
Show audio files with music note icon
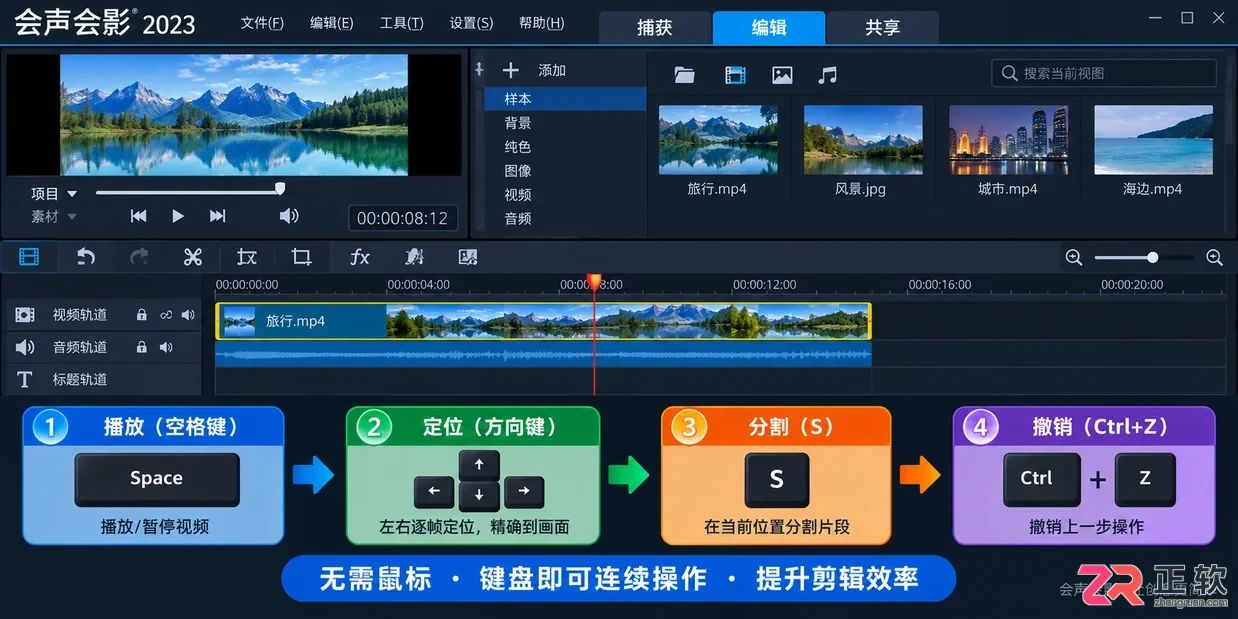[827, 74]
